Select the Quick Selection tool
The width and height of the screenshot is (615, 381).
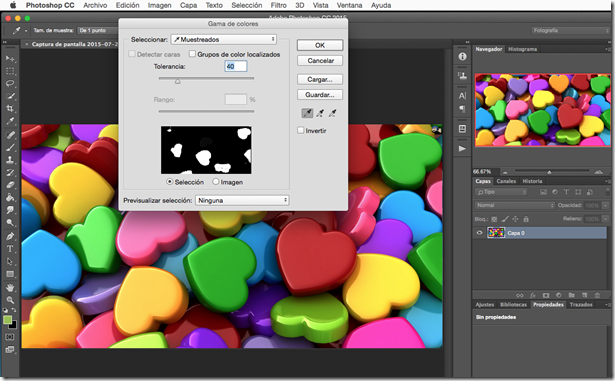coord(10,96)
